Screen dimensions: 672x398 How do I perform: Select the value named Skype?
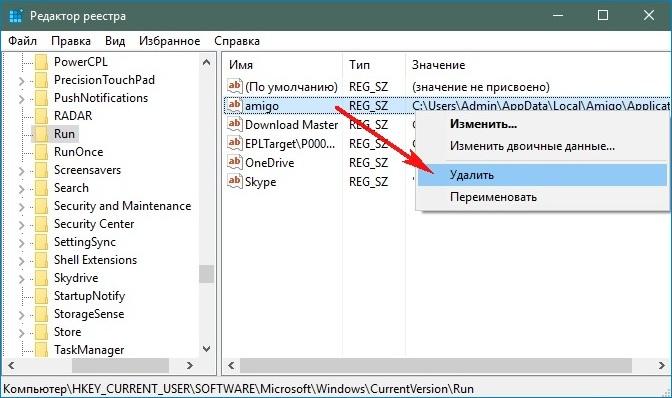tap(261, 182)
